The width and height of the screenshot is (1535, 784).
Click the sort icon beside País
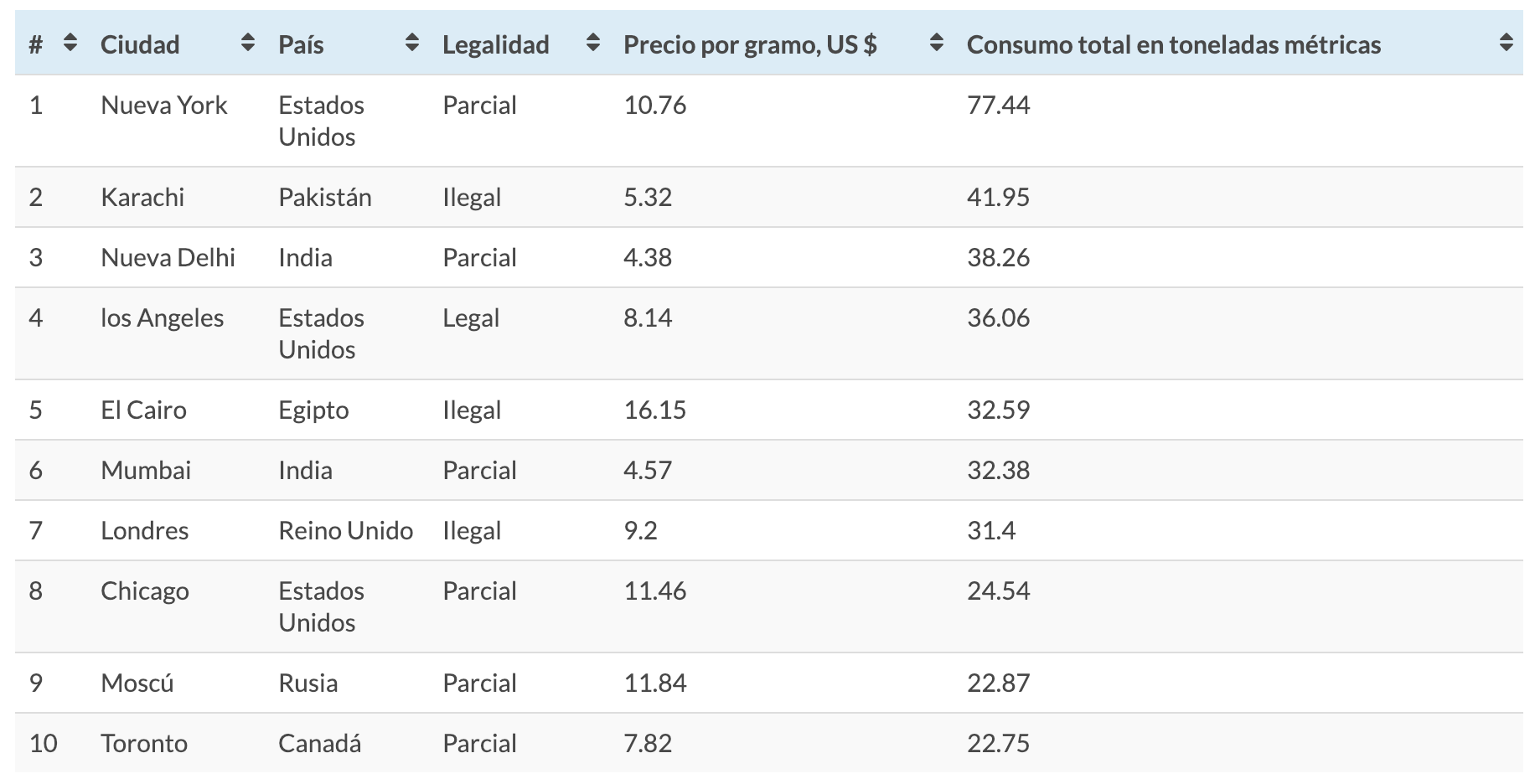[x=412, y=44]
